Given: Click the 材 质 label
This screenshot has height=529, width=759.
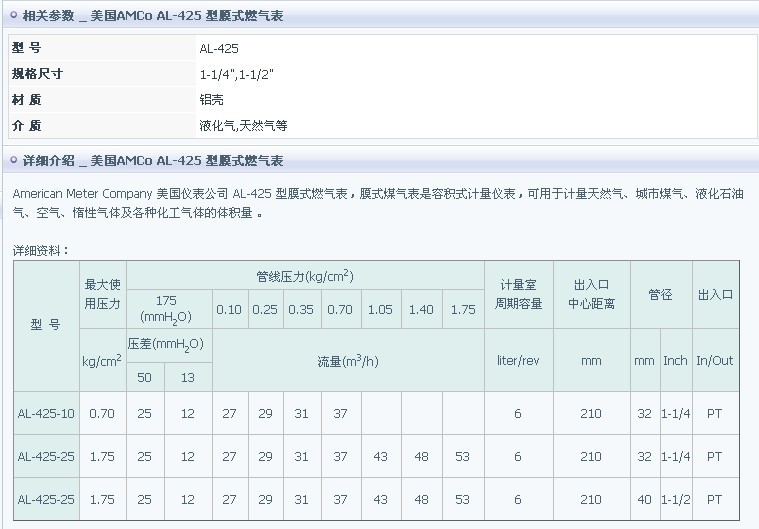Looking at the screenshot, I should point(27,100).
